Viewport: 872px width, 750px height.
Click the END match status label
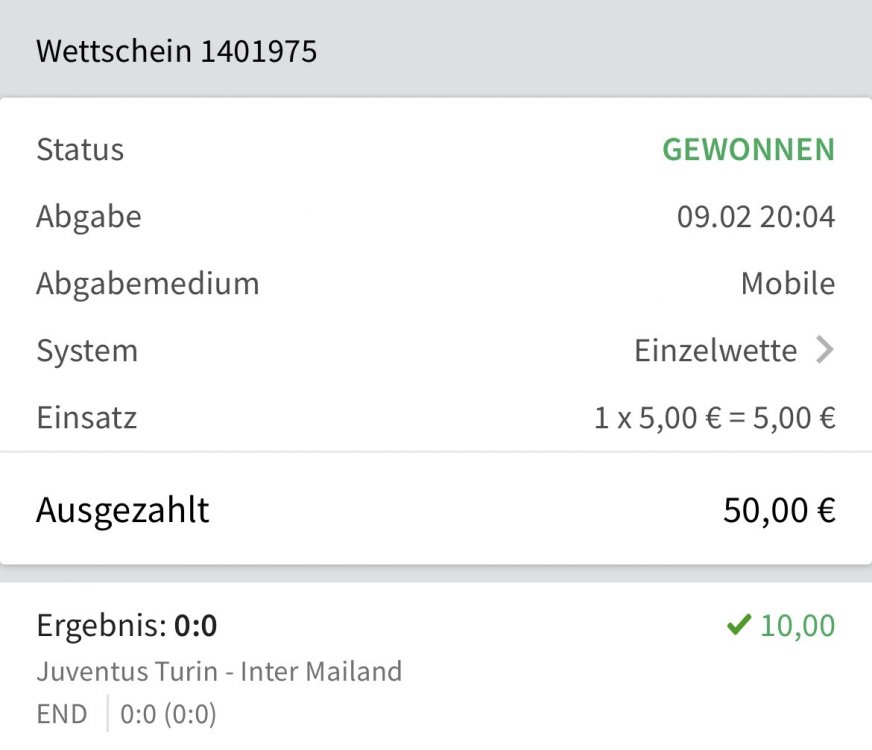tap(62, 714)
